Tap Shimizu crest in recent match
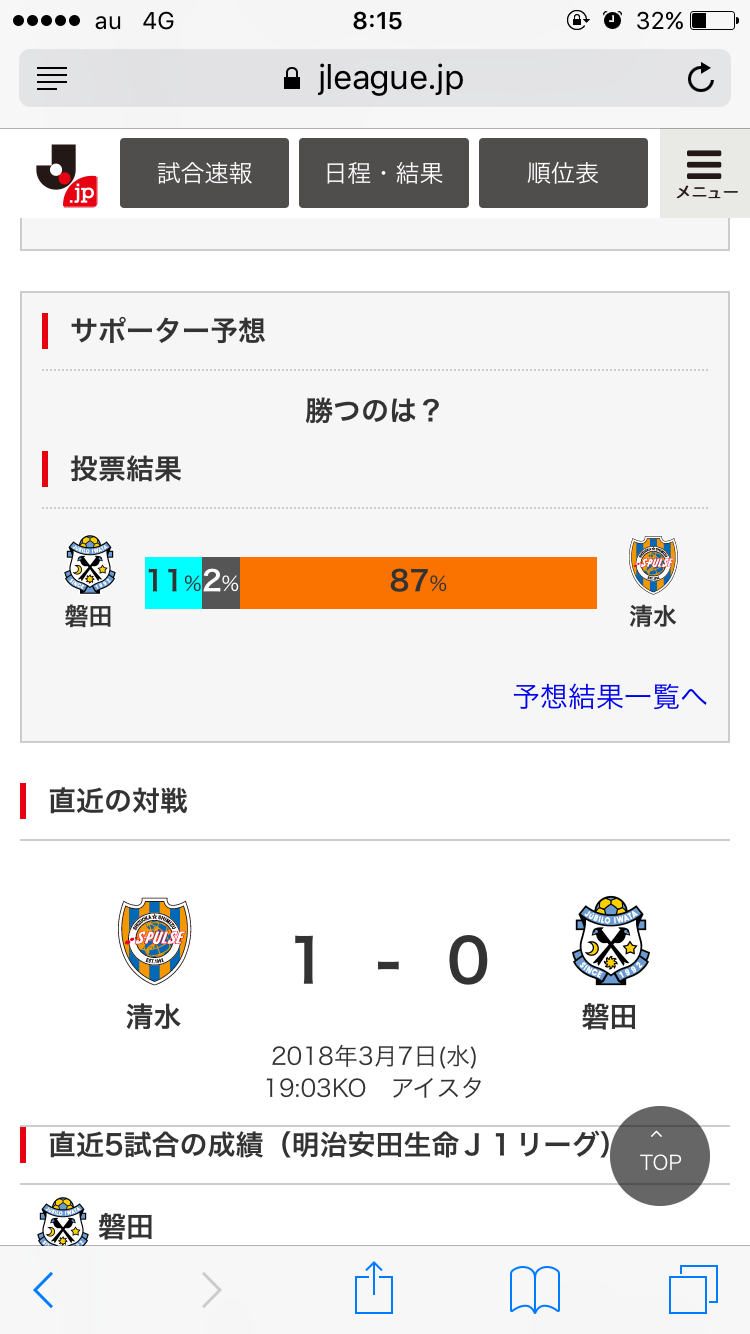 (154, 941)
